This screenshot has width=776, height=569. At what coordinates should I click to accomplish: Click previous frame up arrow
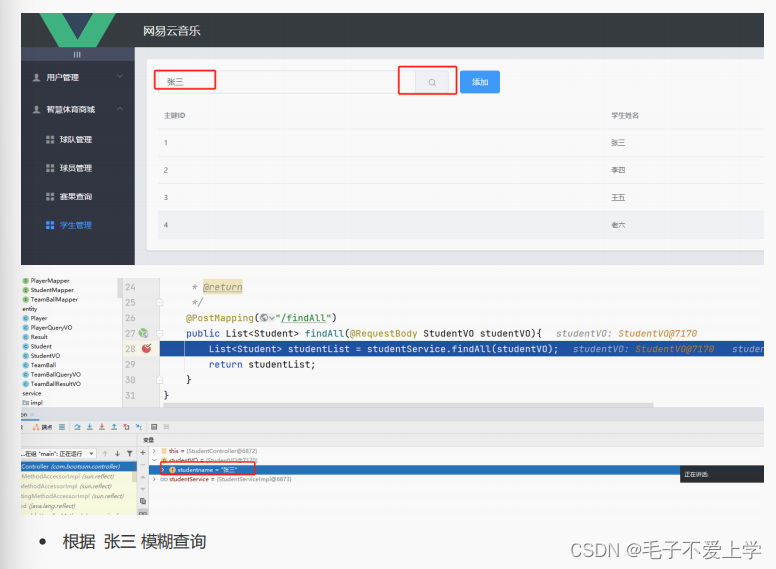pyautogui.click(x=105, y=453)
